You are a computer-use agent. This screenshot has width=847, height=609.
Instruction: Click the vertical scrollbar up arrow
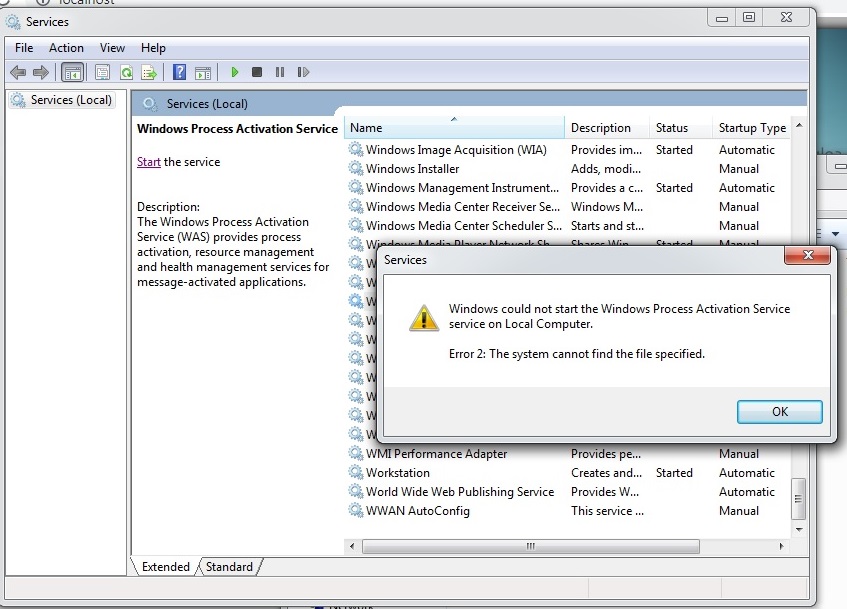tap(799, 125)
